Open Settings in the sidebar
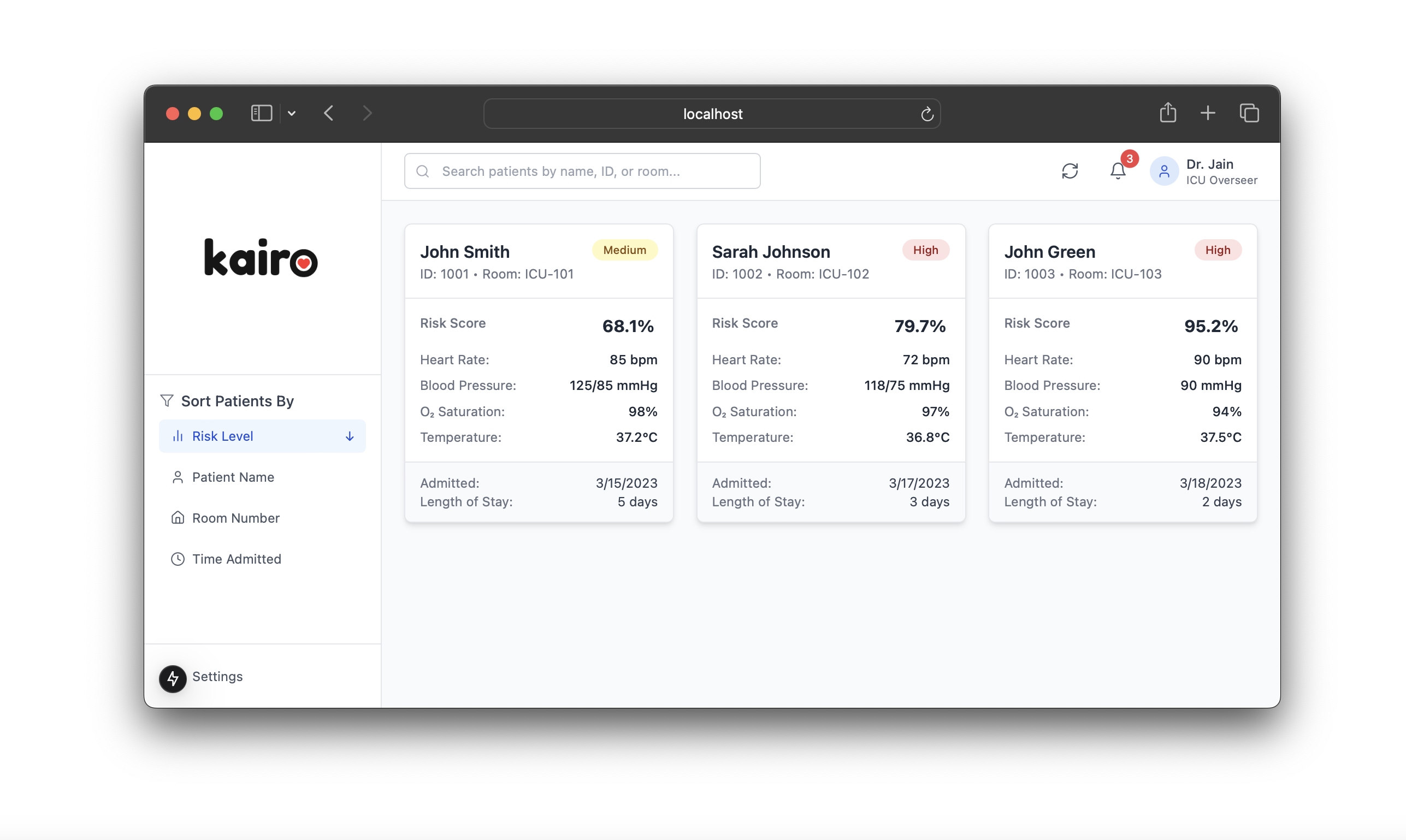This screenshot has width=1406, height=840. coord(217,676)
